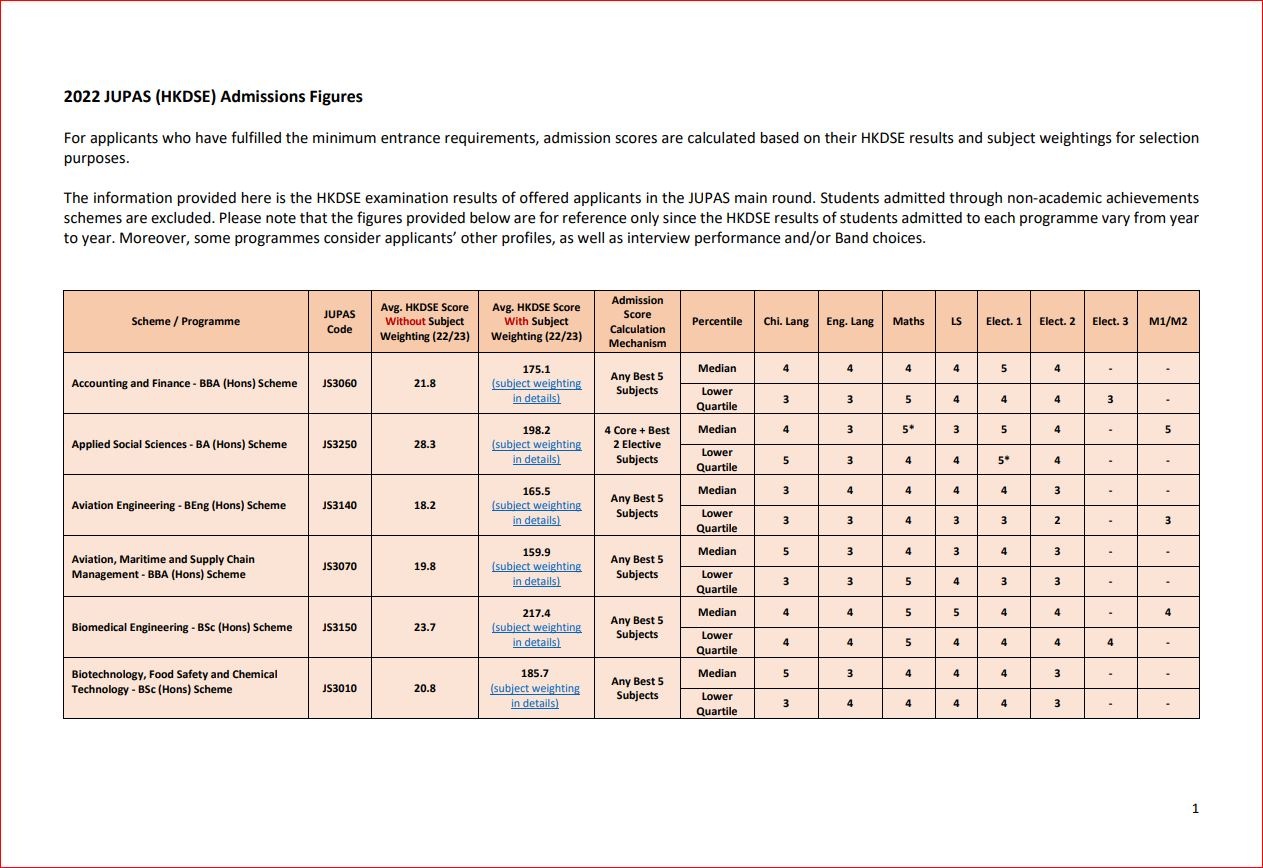
Task: Click 'Median' label in Accounting and Finance row
Action: point(717,368)
